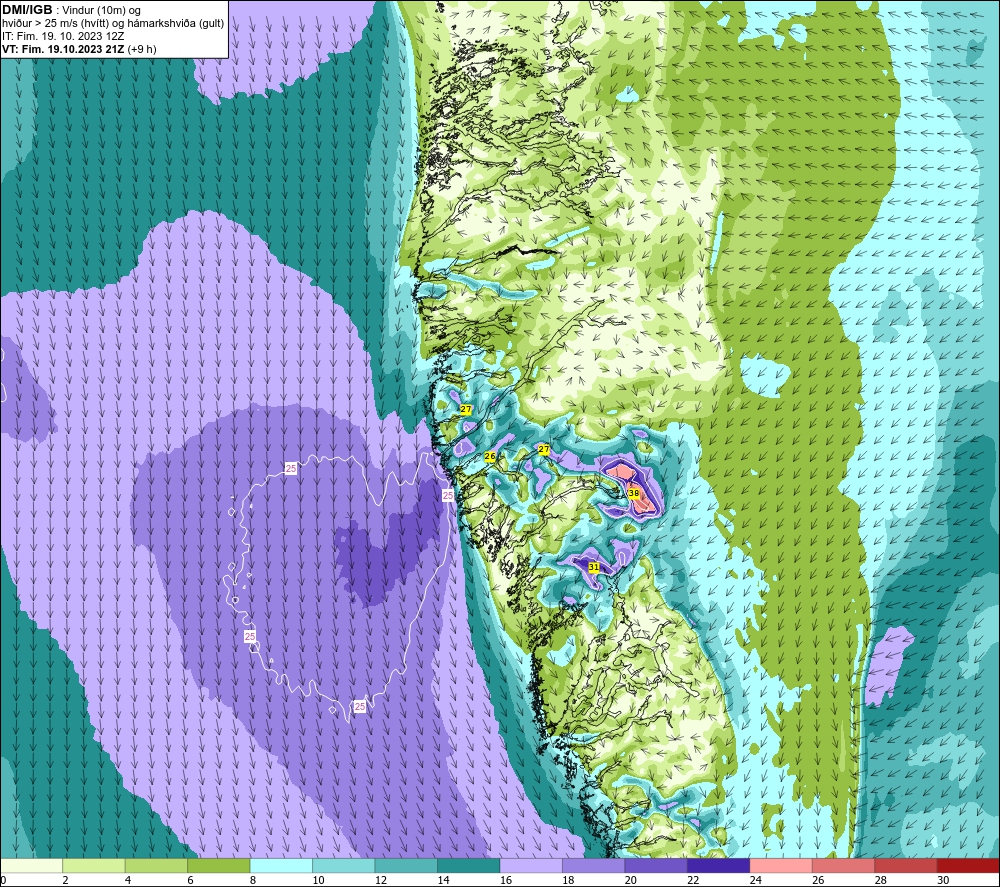This screenshot has height=887, width=1000.
Task: Pick the 12–14 m/s teal legend swatch
Action: [406, 865]
